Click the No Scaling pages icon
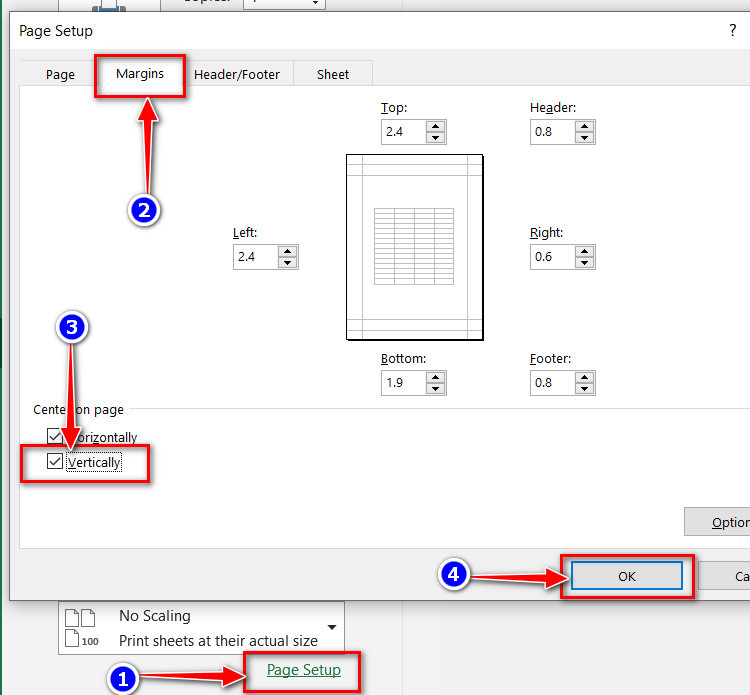The width and height of the screenshot is (750, 695). (80, 628)
